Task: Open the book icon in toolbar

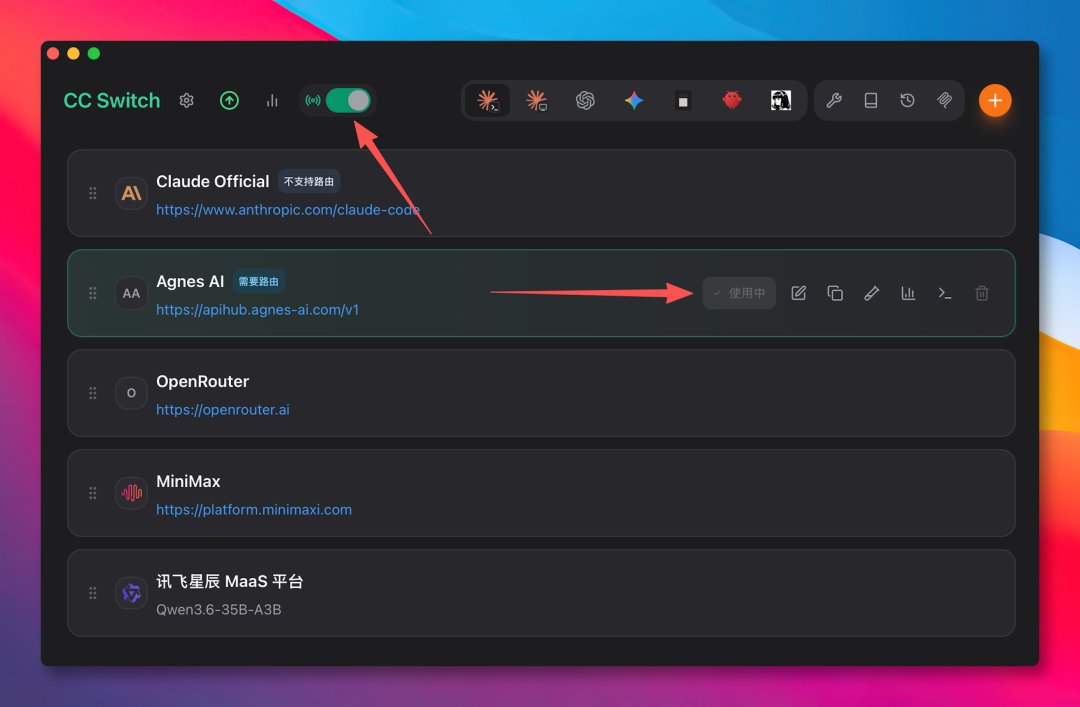Action: coord(871,101)
